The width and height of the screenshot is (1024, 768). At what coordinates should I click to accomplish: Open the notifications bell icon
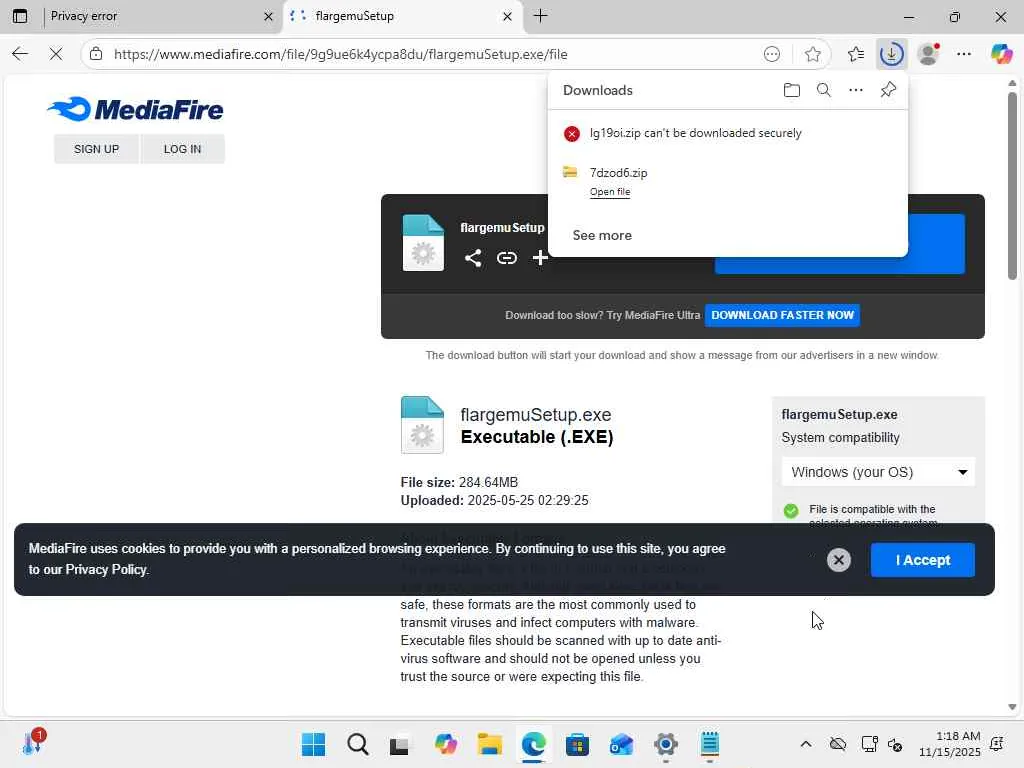coord(997,744)
